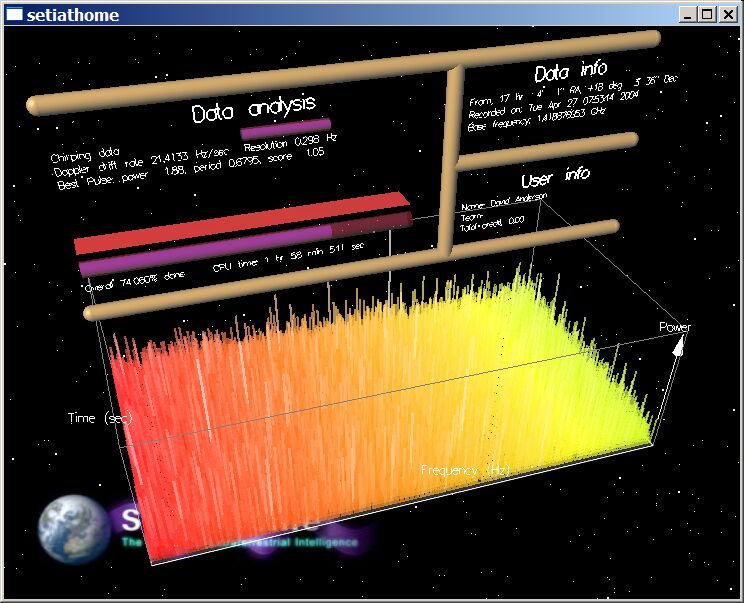Screen dimensions: 744x603
Task: Click the 'Base frequency' GHz line
Action: (x=536, y=119)
